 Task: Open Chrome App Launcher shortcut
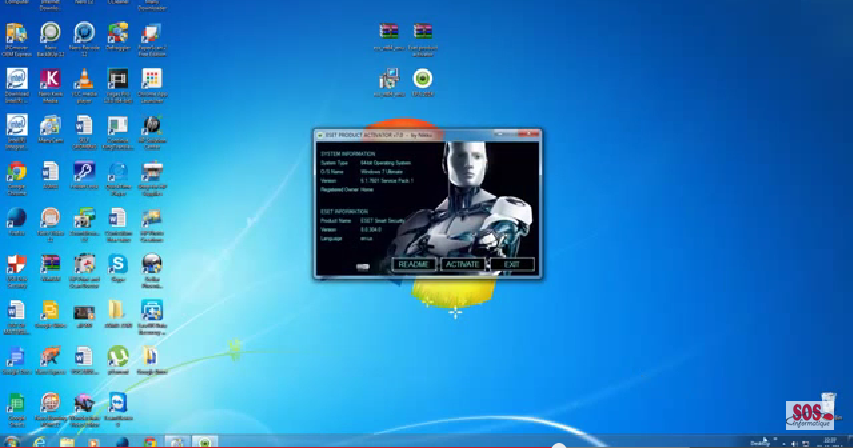[x=151, y=79]
